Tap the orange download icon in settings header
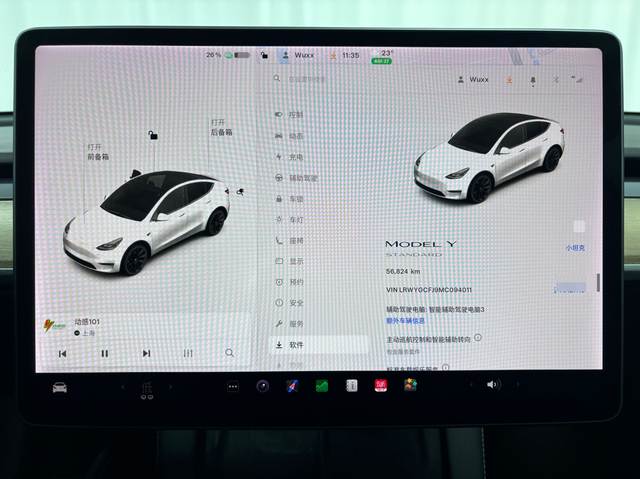The width and height of the screenshot is (640, 479). pyautogui.click(x=509, y=80)
